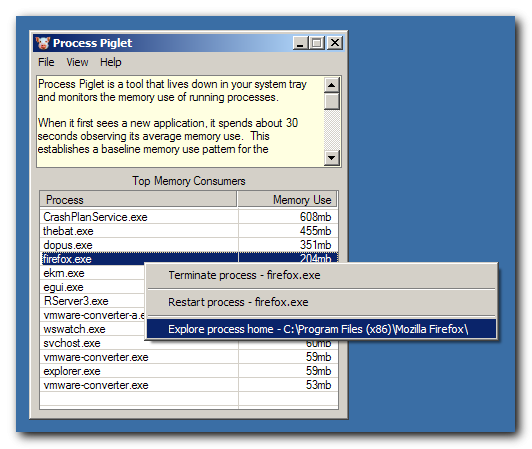Click the Process Piglet pig icon
Screen dimensions: 532x449
pos(43,43)
